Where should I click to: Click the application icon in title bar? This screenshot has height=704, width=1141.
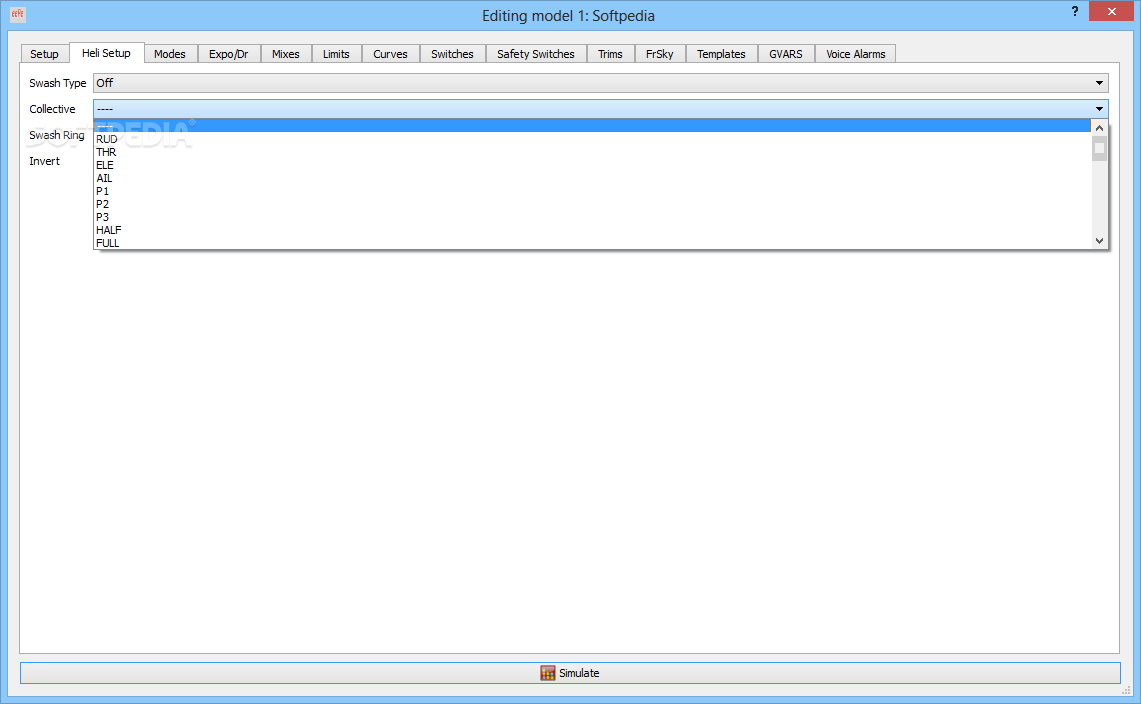pyautogui.click(x=17, y=13)
